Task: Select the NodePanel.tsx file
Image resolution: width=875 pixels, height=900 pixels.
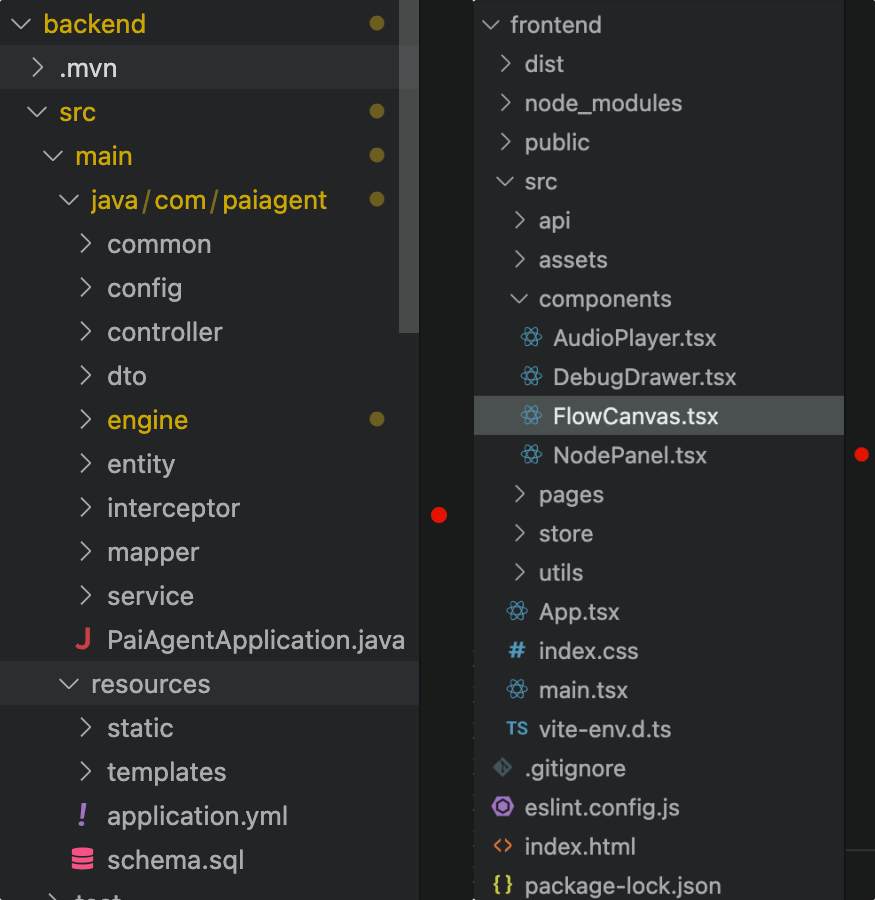Action: click(629, 455)
